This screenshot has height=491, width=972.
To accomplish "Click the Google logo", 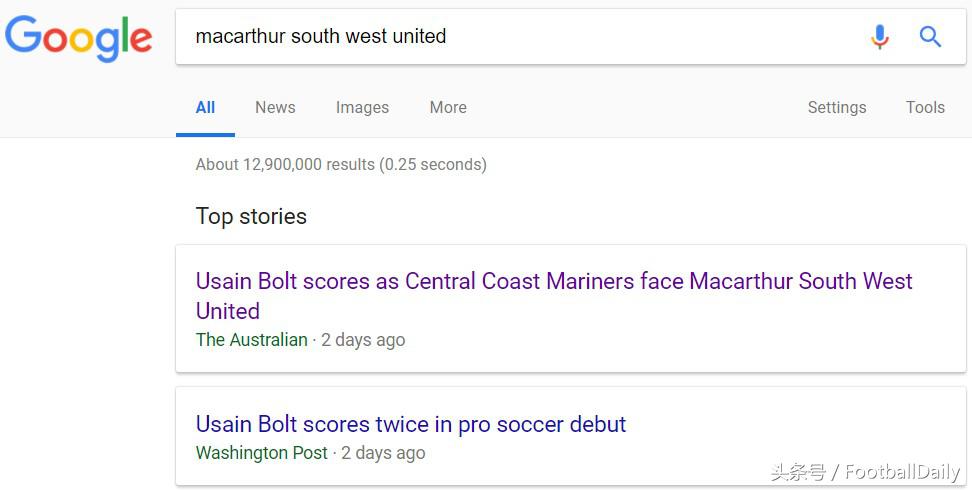I will 78,38.
